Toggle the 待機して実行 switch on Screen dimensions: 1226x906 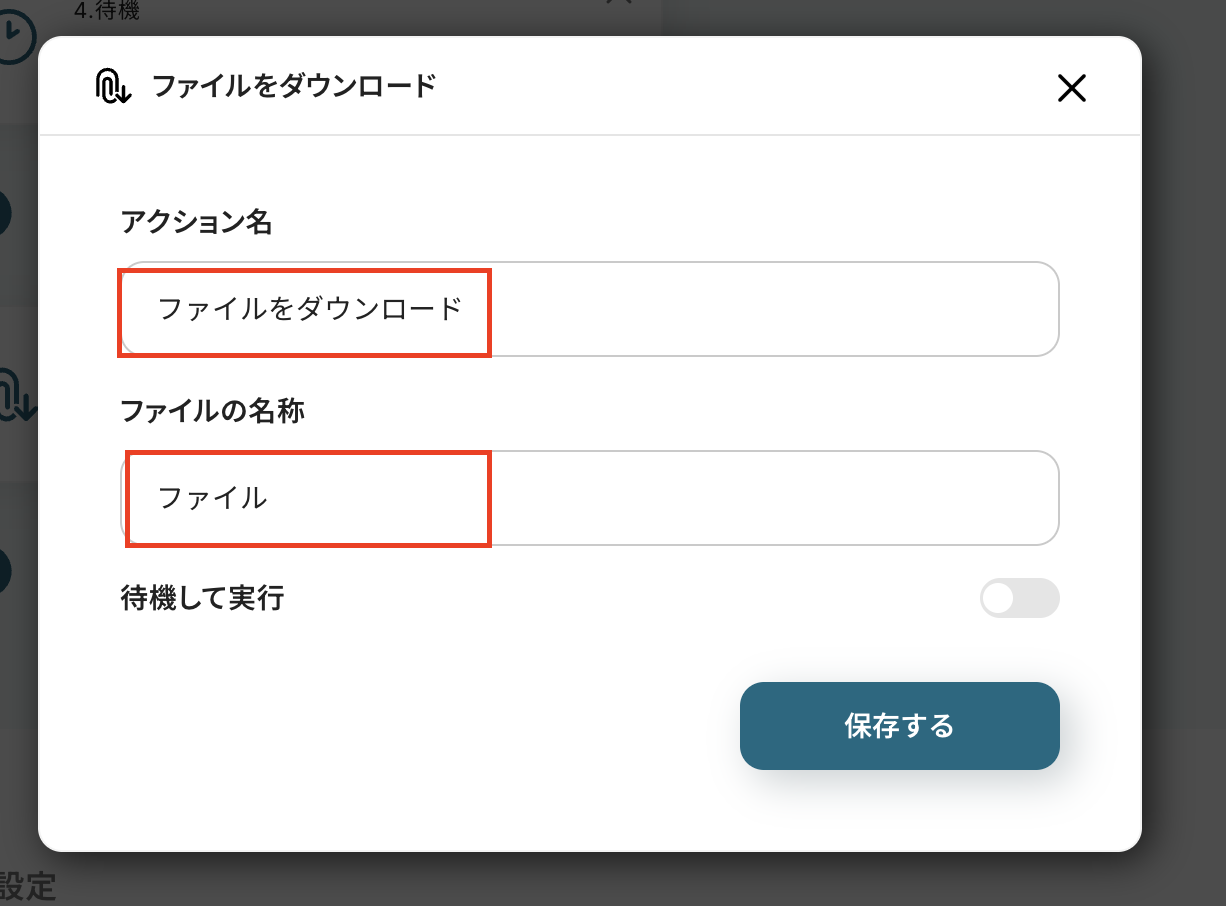tap(1019, 598)
